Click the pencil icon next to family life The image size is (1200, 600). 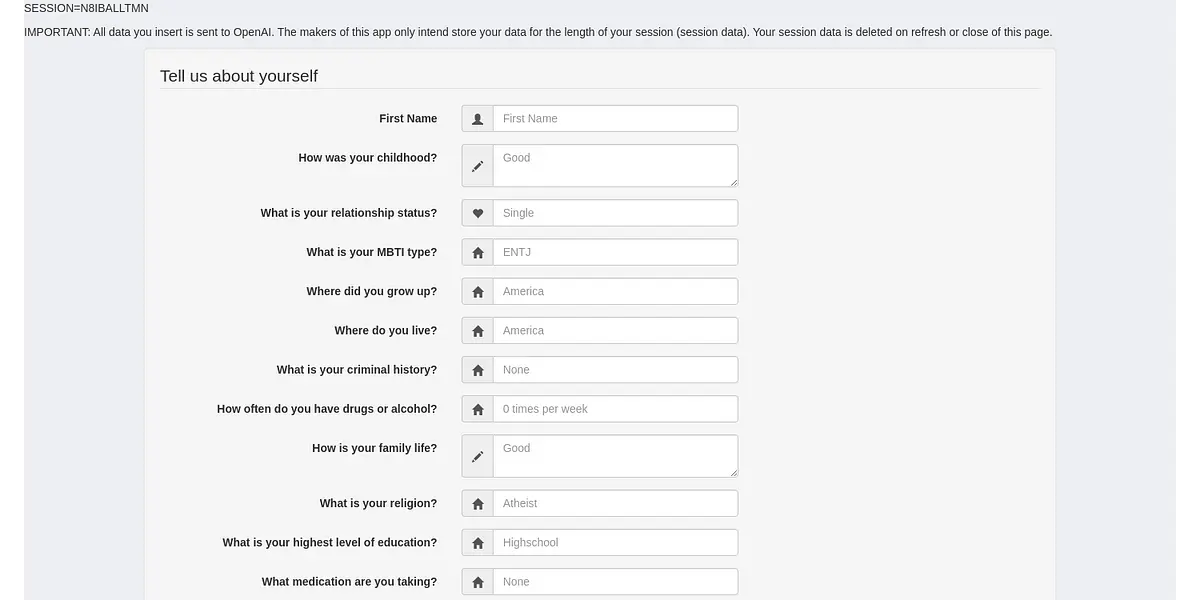pyautogui.click(x=477, y=456)
